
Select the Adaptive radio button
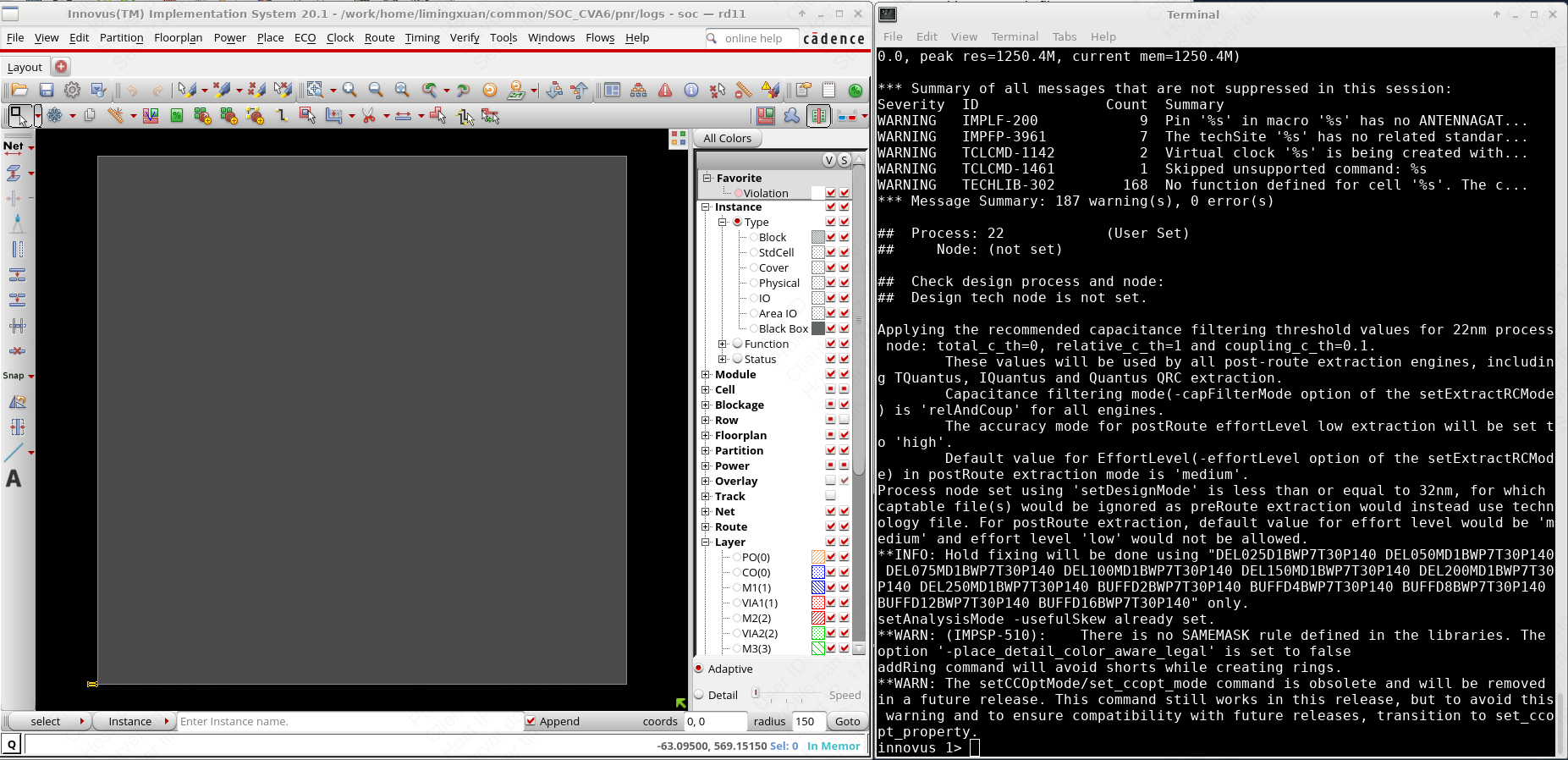pyautogui.click(x=699, y=669)
